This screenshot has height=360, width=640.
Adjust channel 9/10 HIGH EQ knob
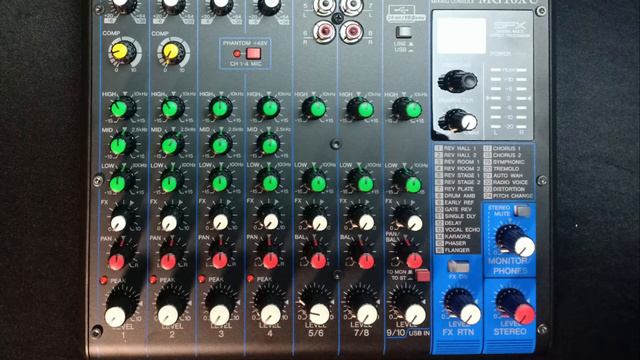point(409,109)
